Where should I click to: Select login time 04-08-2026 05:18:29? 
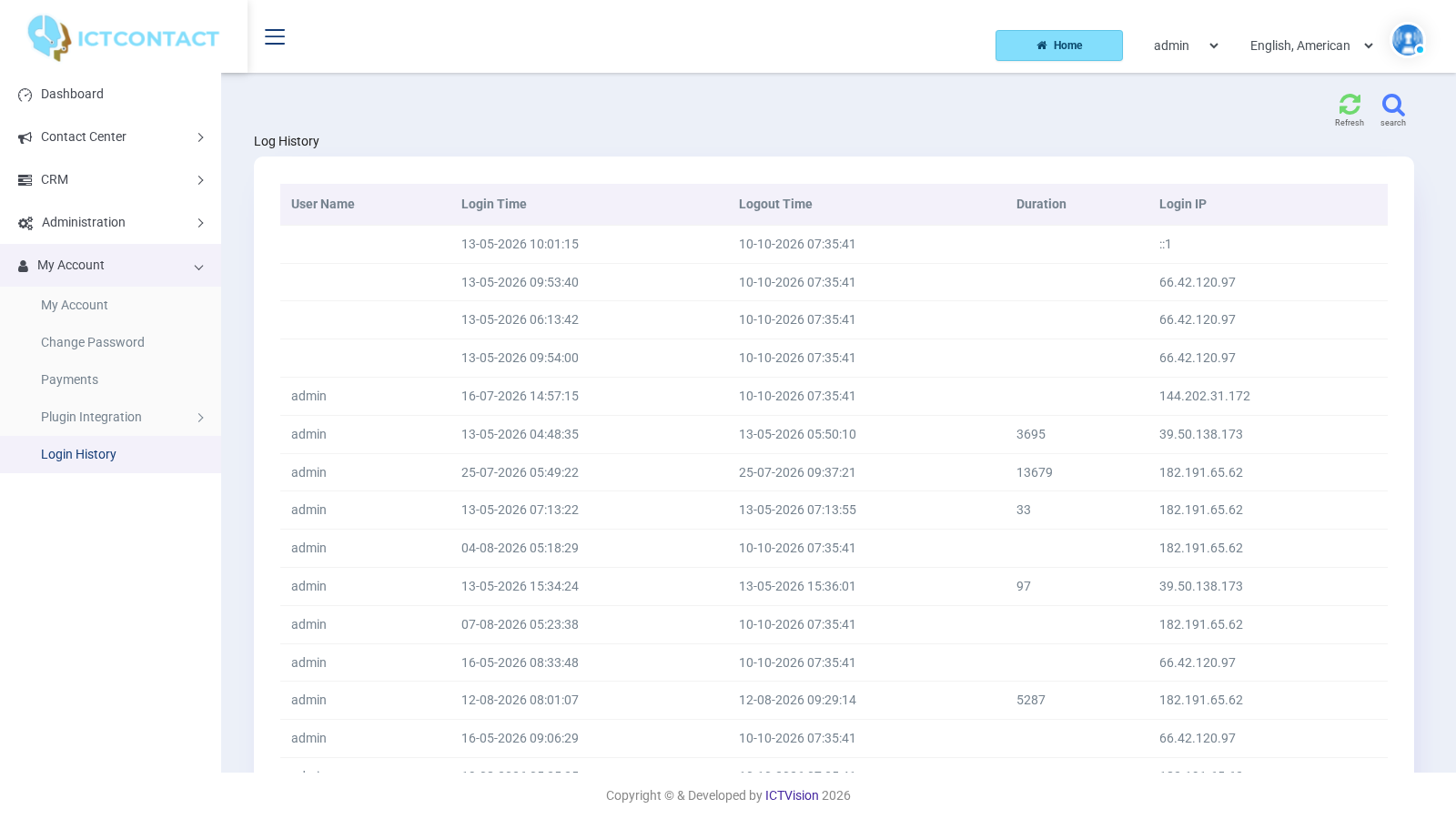point(520,548)
